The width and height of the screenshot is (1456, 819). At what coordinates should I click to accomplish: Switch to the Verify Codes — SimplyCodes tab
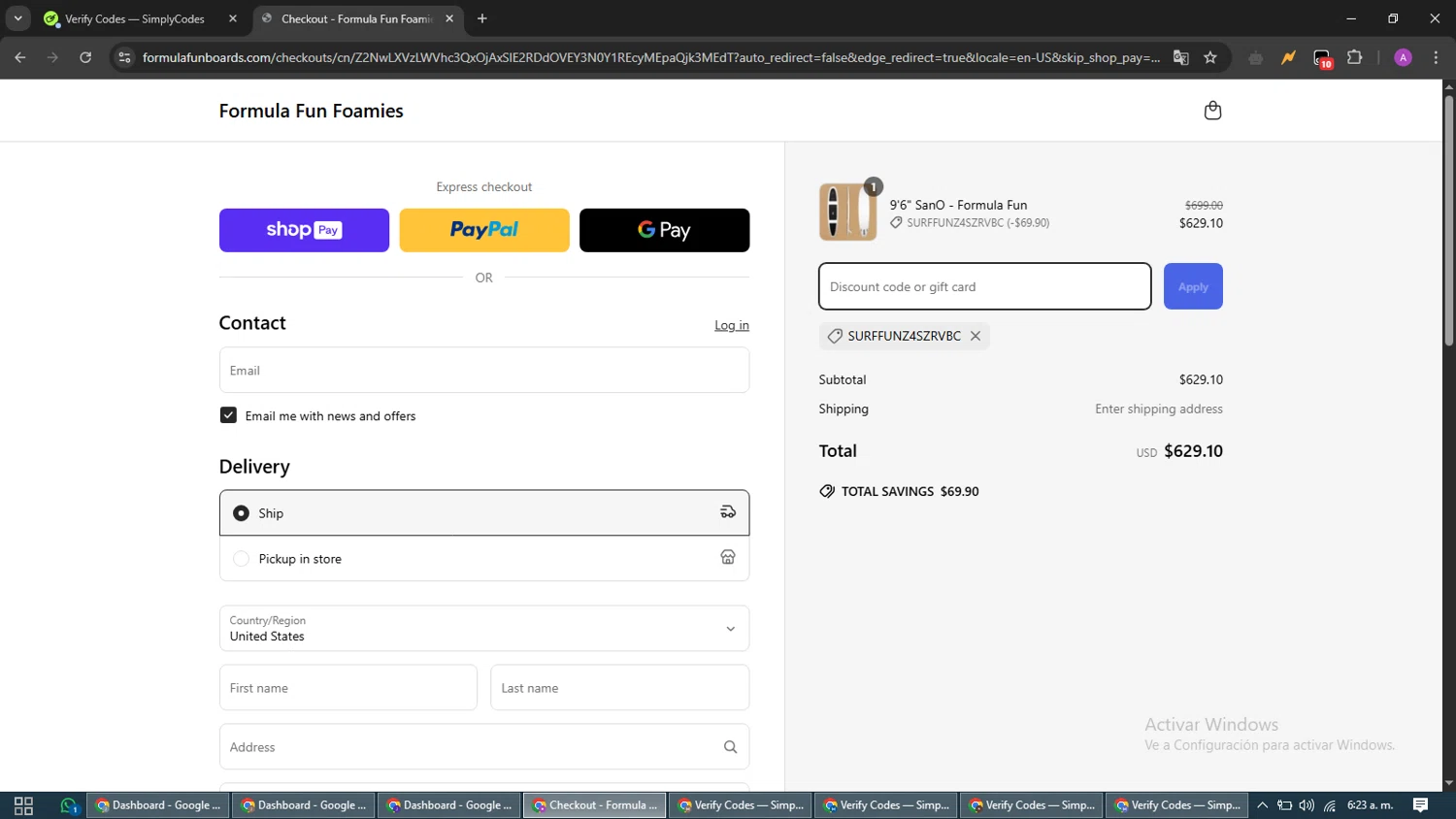(142, 18)
